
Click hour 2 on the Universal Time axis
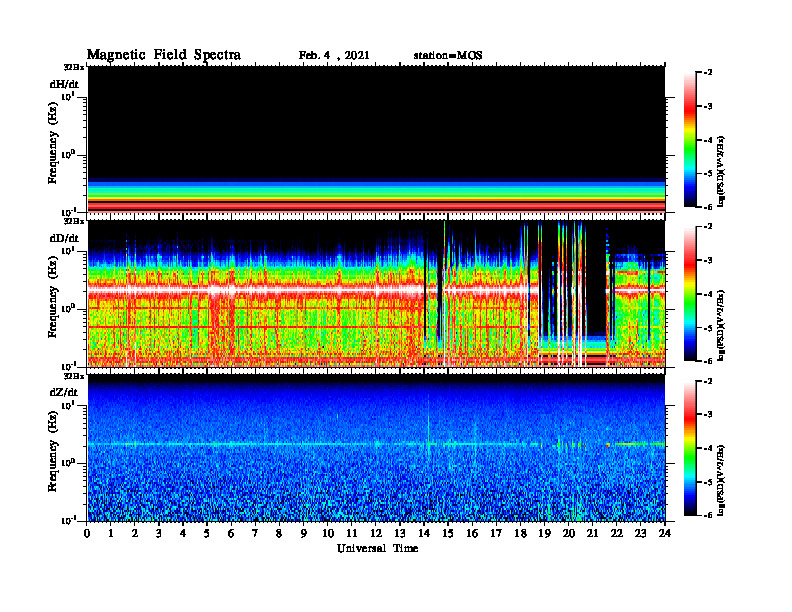(x=135, y=534)
